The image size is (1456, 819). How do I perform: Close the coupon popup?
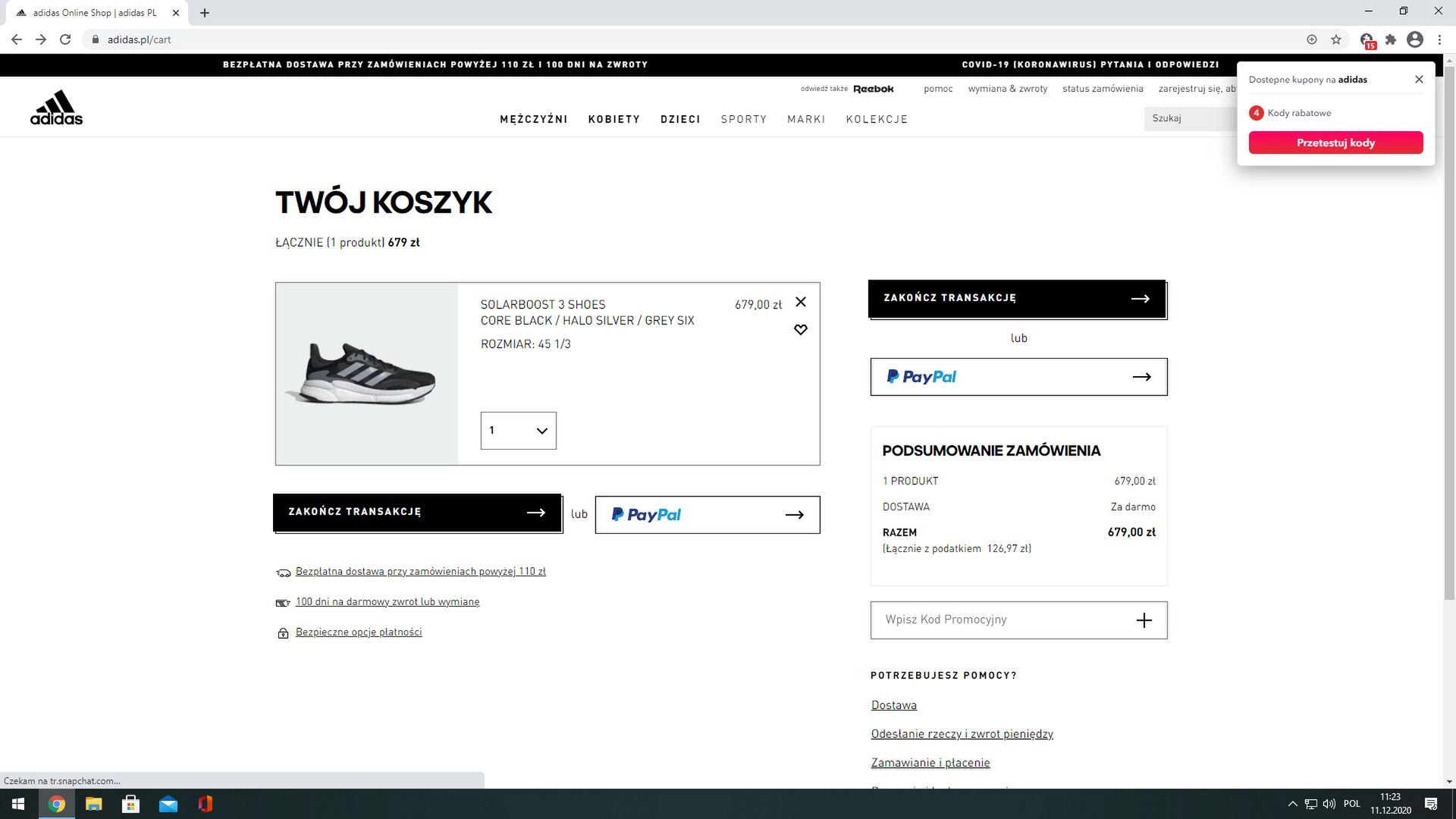[1418, 80]
